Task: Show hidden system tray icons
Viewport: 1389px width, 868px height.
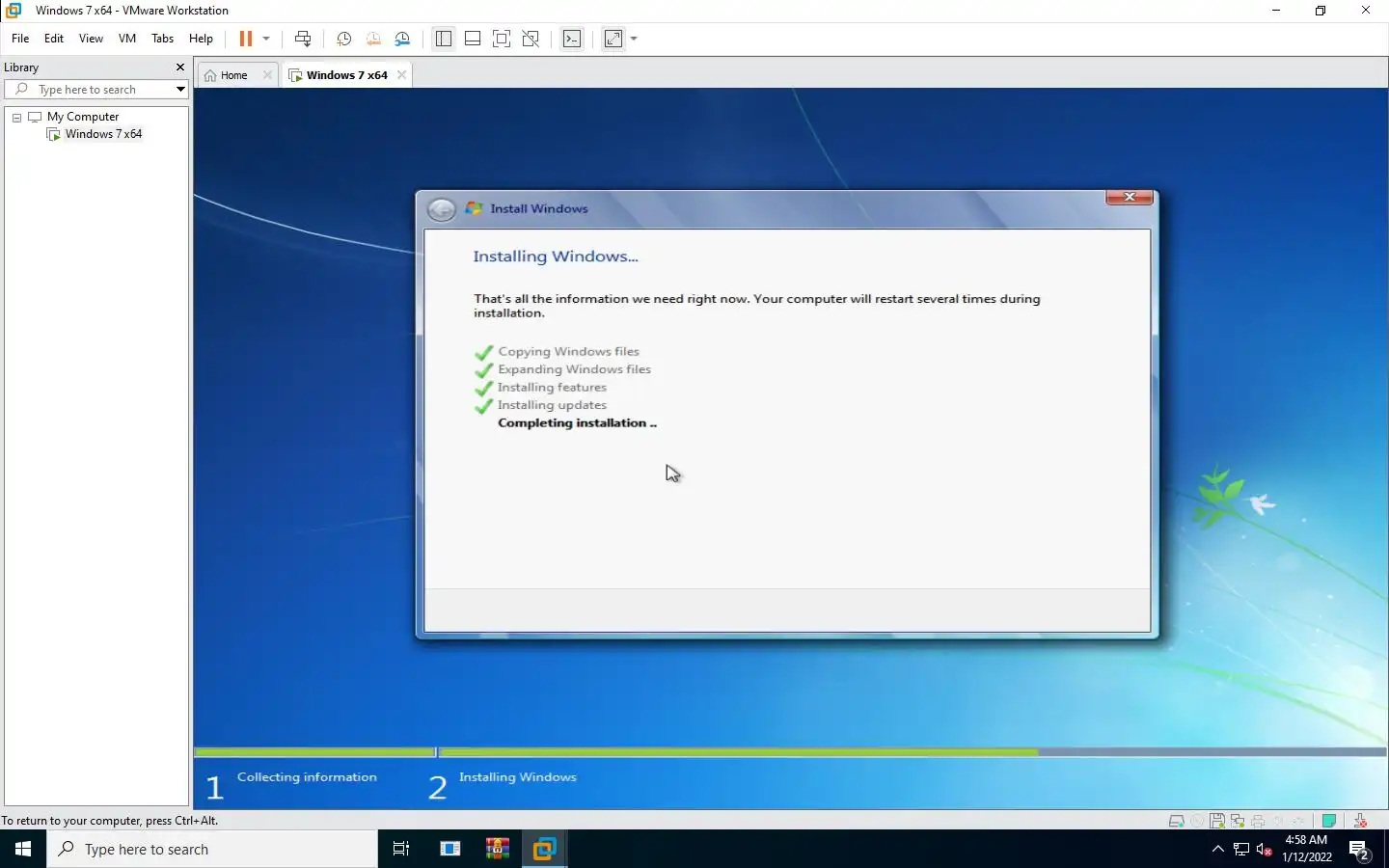Action: [x=1217, y=849]
